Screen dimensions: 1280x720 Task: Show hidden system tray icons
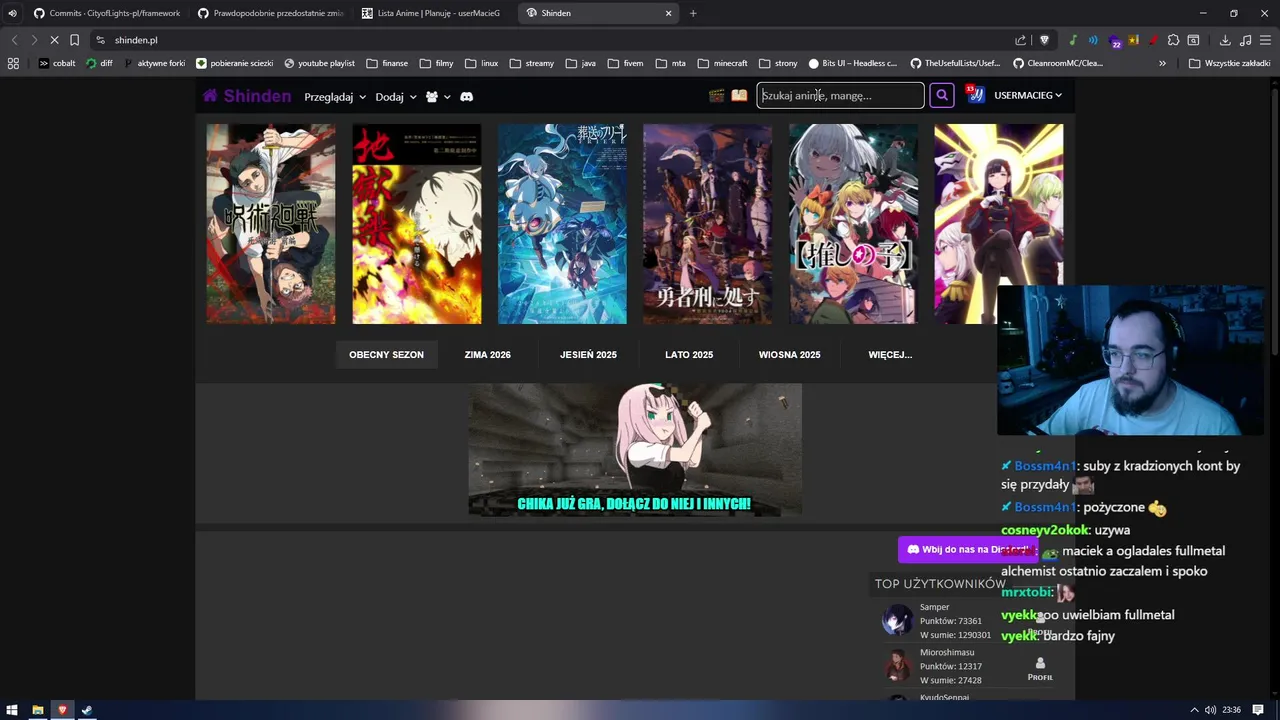click(1194, 710)
